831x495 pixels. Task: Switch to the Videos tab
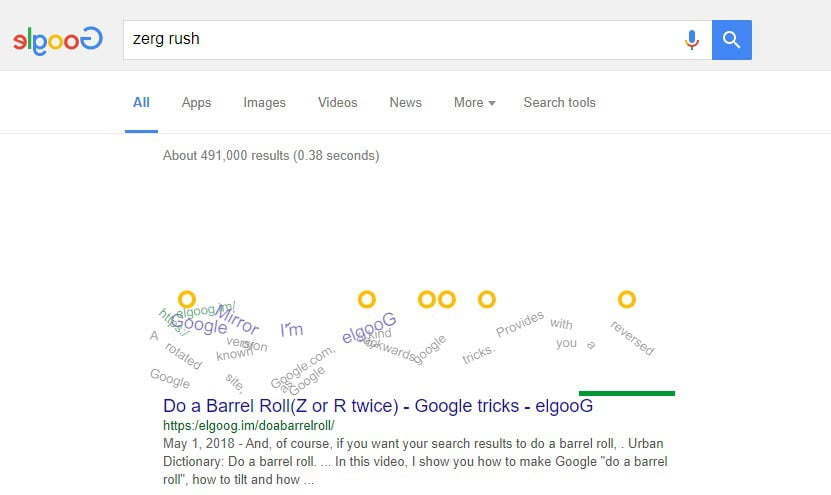pyautogui.click(x=338, y=102)
